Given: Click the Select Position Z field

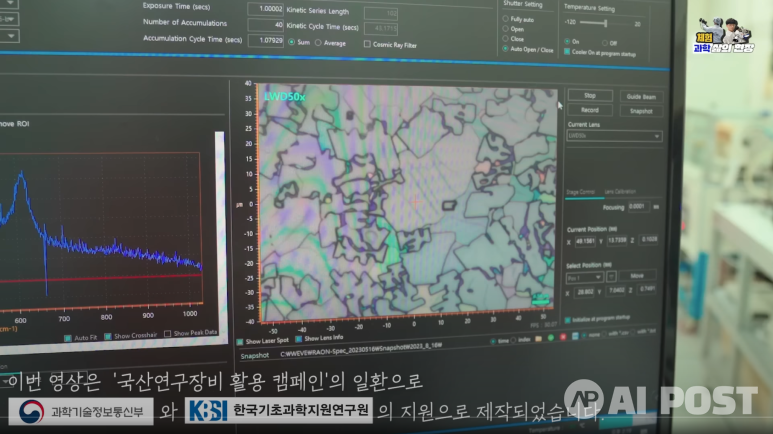Looking at the screenshot, I should pos(648,289).
